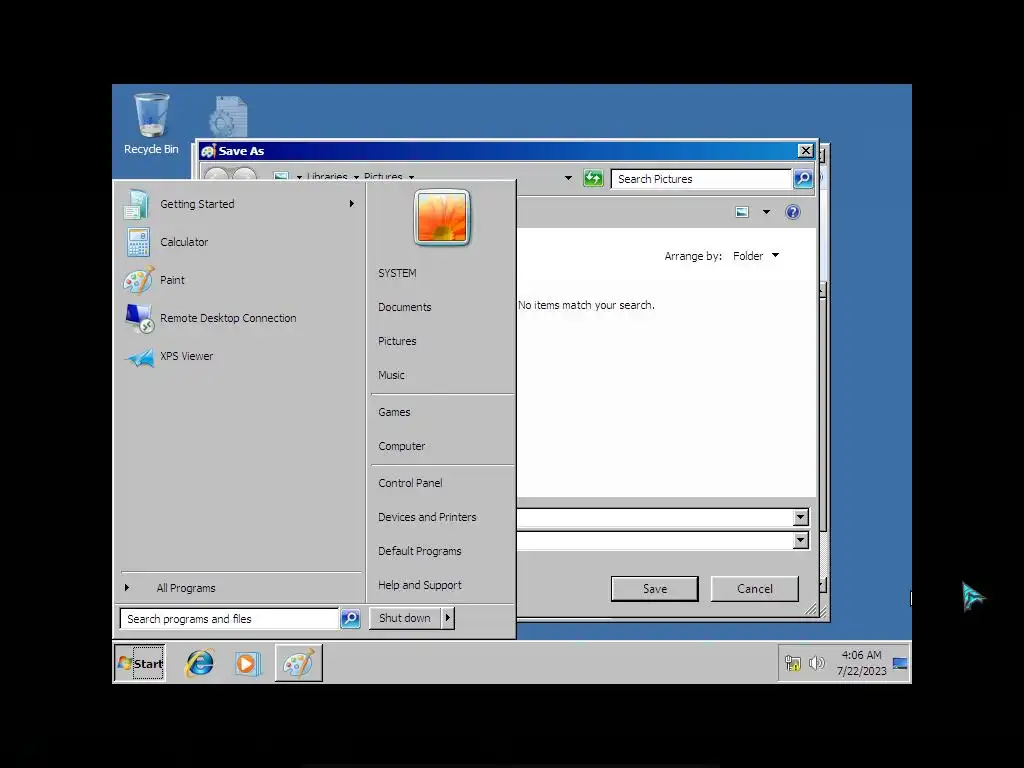This screenshot has height=768, width=1024.
Task: Click the green refresh button in Save As
Action: click(593, 178)
